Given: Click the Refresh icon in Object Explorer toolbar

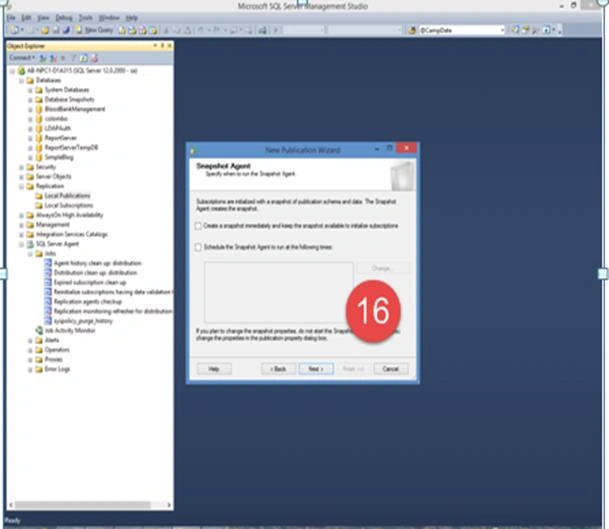Looking at the screenshot, I should click(x=84, y=58).
